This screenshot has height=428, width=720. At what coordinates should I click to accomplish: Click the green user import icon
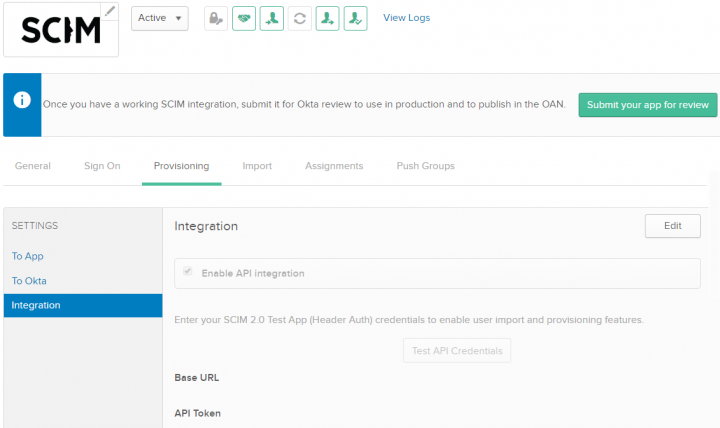[271, 18]
